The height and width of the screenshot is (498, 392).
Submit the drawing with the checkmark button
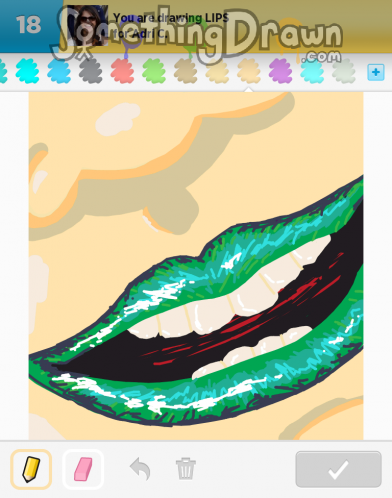coord(338,469)
